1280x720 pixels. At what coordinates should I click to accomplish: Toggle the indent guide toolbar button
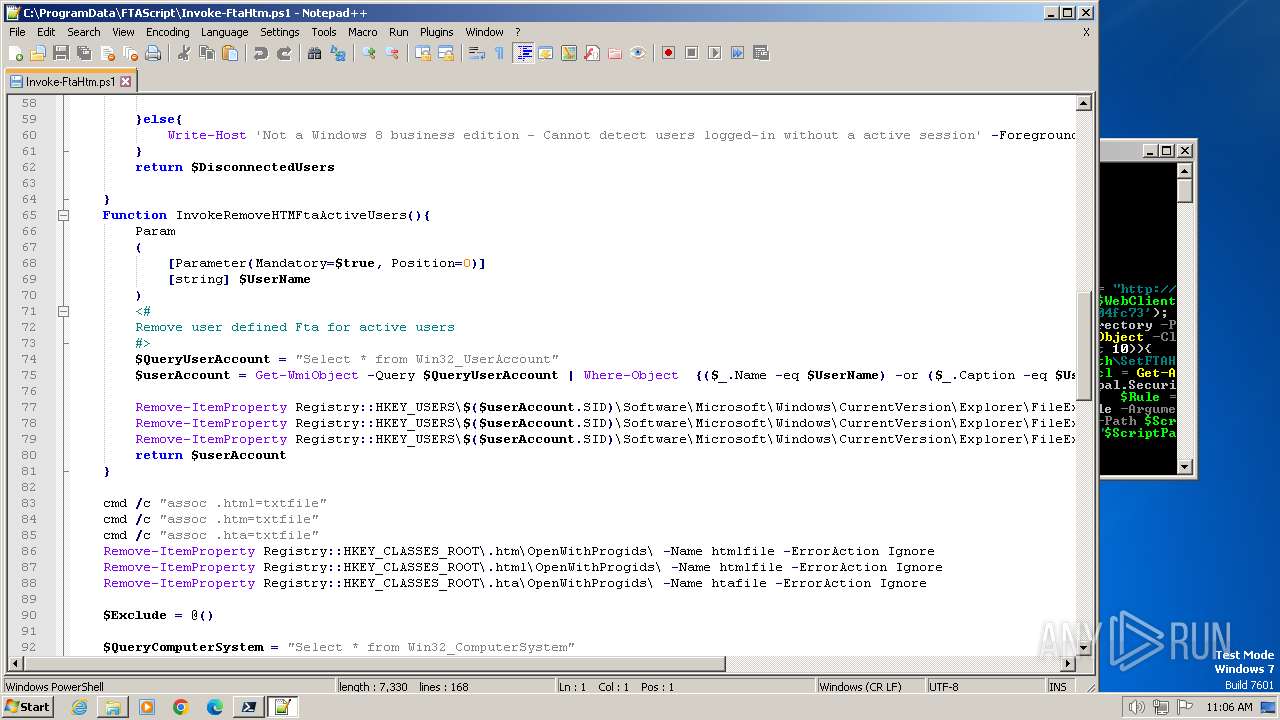(522, 53)
